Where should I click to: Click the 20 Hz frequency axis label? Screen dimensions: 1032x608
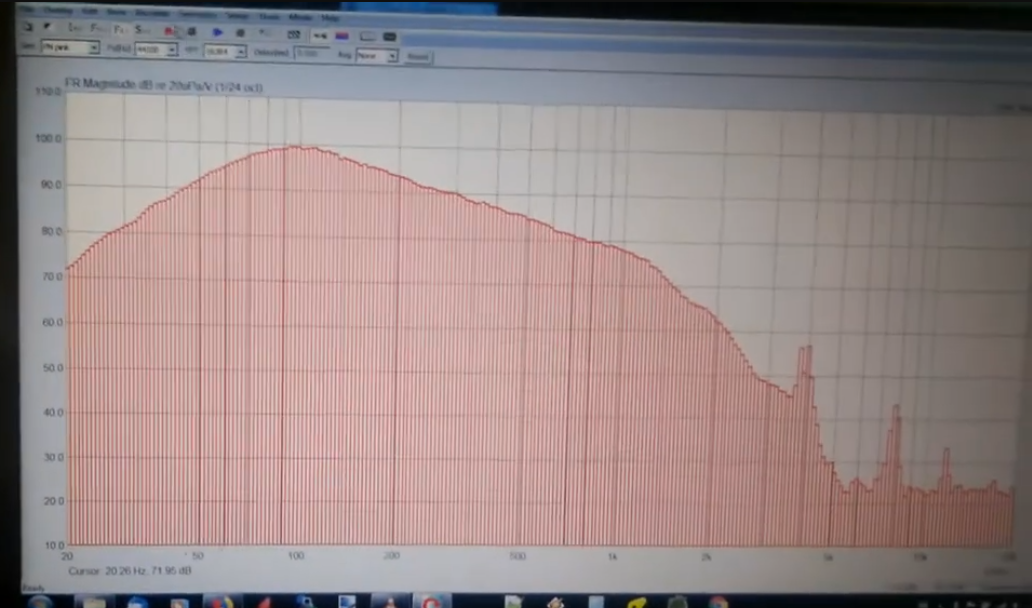[x=67, y=556]
